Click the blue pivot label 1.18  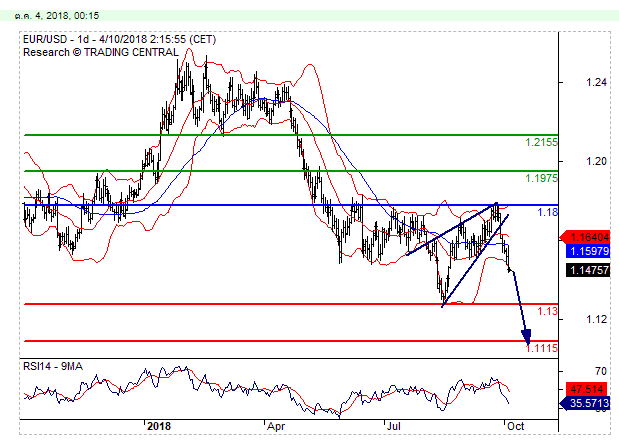tap(548, 212)
